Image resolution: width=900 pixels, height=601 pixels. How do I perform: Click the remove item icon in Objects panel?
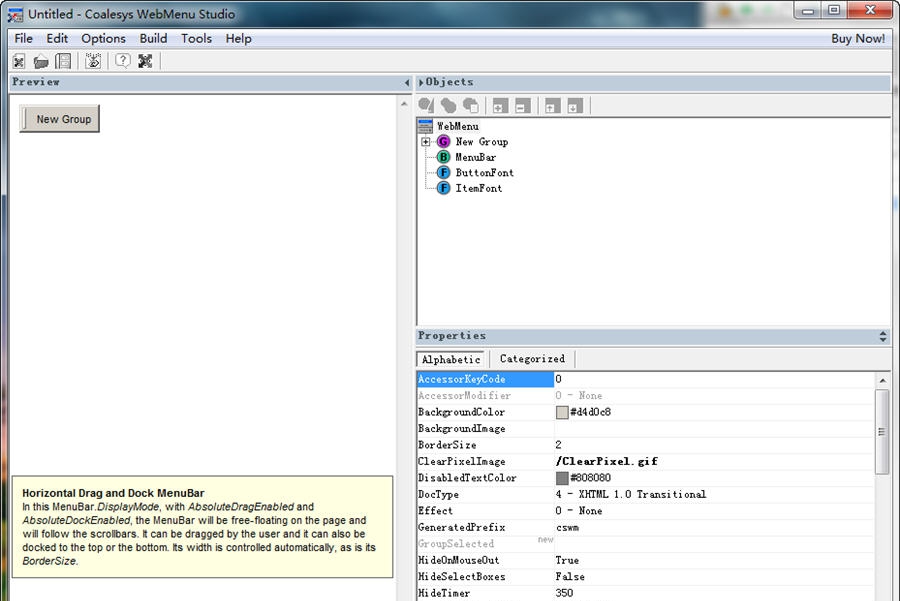point(521,105)
